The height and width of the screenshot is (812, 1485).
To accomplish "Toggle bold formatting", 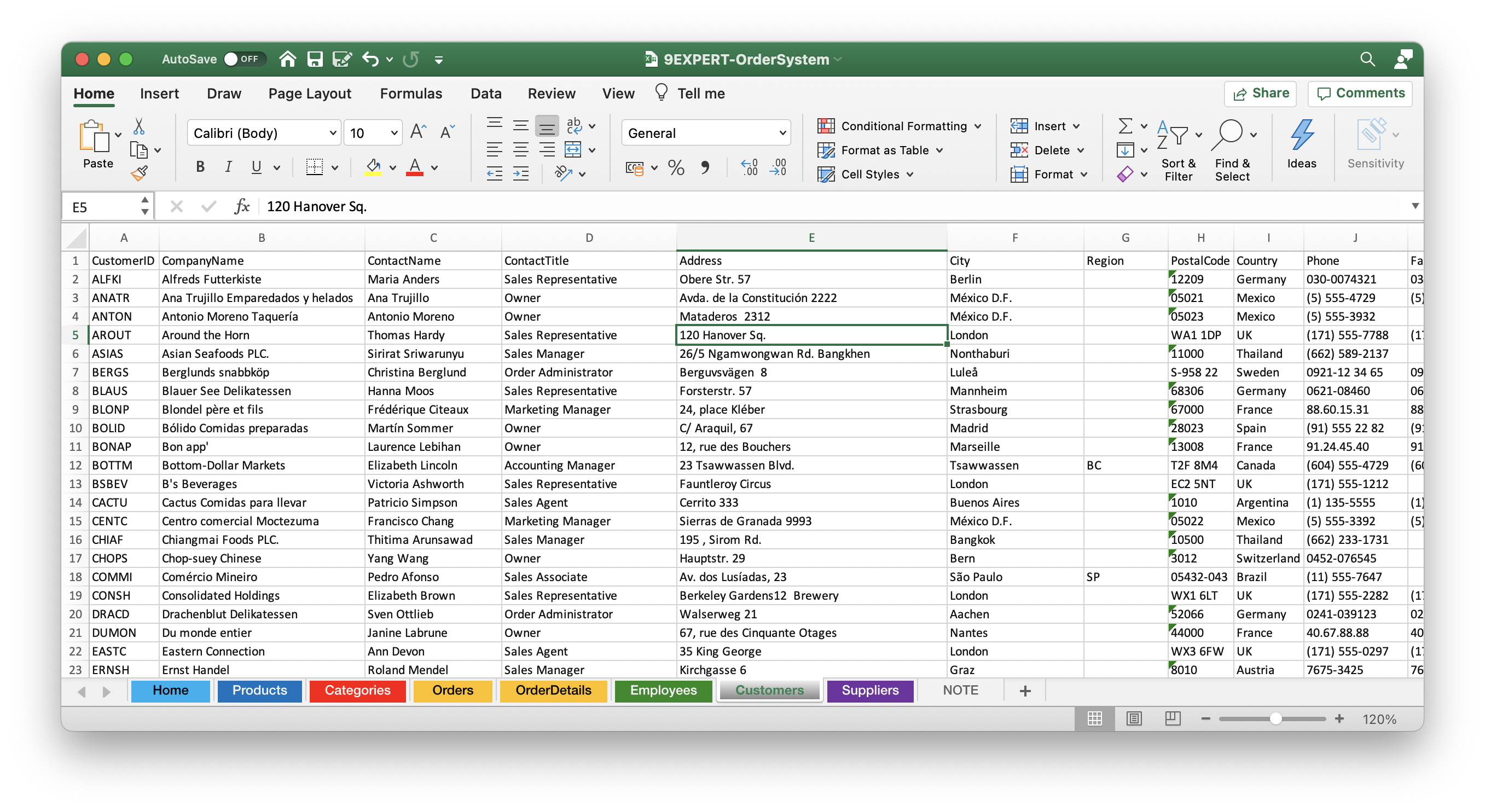I will point(200,166).
